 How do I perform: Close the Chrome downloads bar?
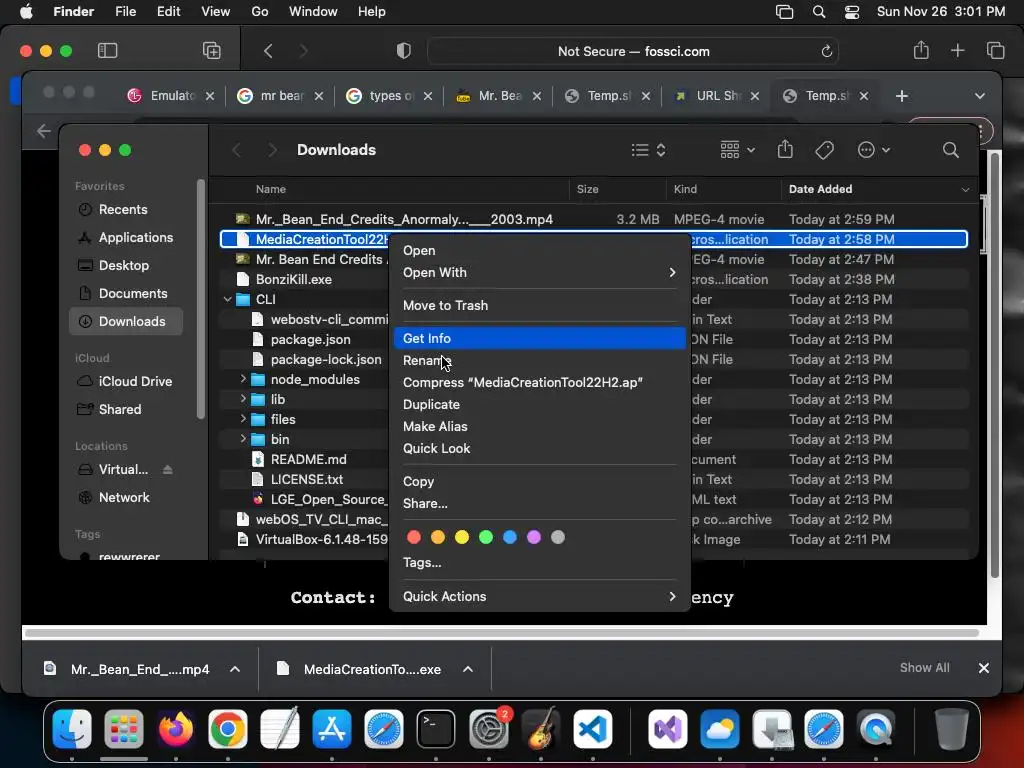tap(984, 667)
